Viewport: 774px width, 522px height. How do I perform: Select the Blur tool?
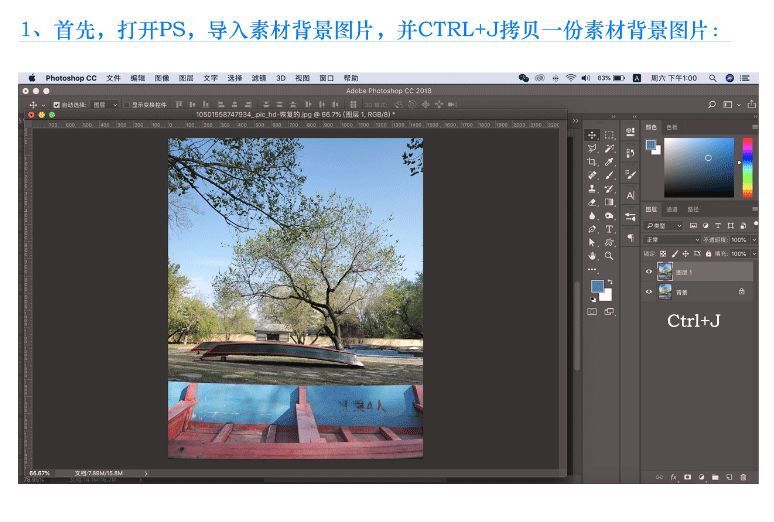(x=592, y=216)
